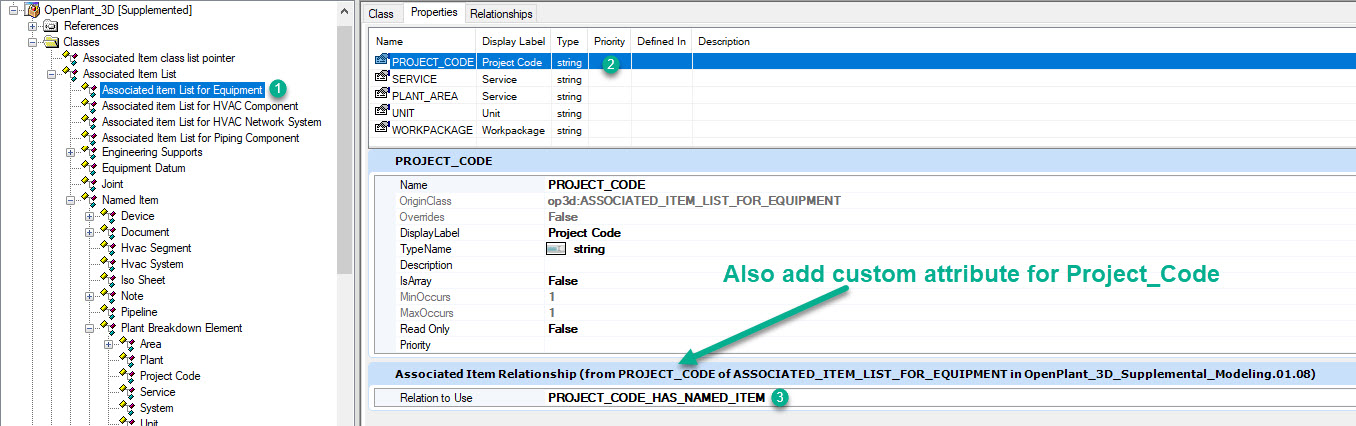The image size is (1356, 426).
Task: Select the PLANT_AREA property row
Action: pos(864,96)
